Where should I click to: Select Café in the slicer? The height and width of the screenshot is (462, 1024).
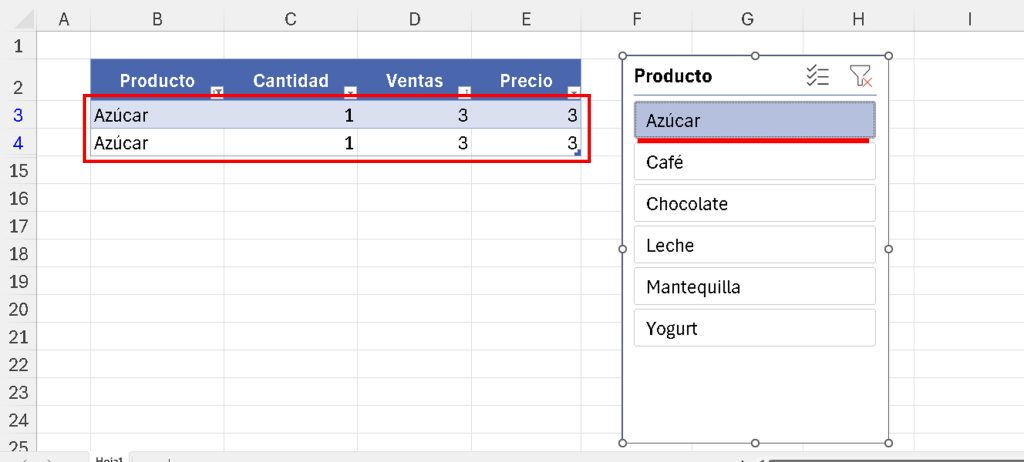click(x=755, y=162)
